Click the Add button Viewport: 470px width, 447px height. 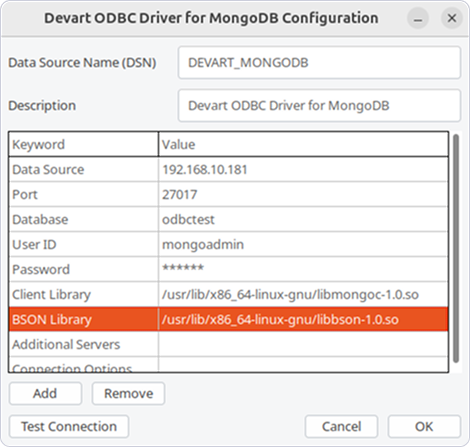tap(45, 394)
